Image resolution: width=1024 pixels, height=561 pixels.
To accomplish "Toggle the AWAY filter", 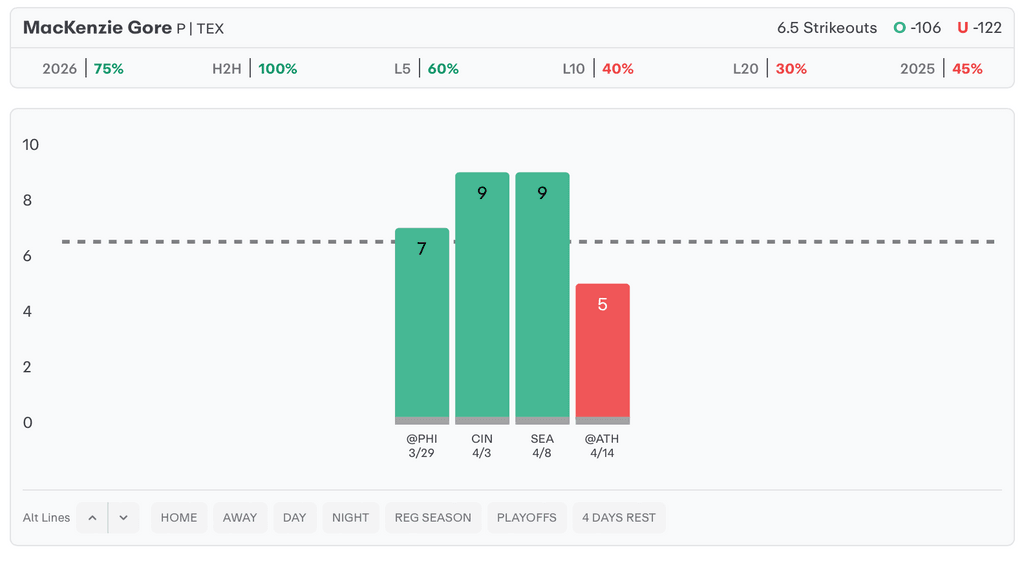I will 240,518.
